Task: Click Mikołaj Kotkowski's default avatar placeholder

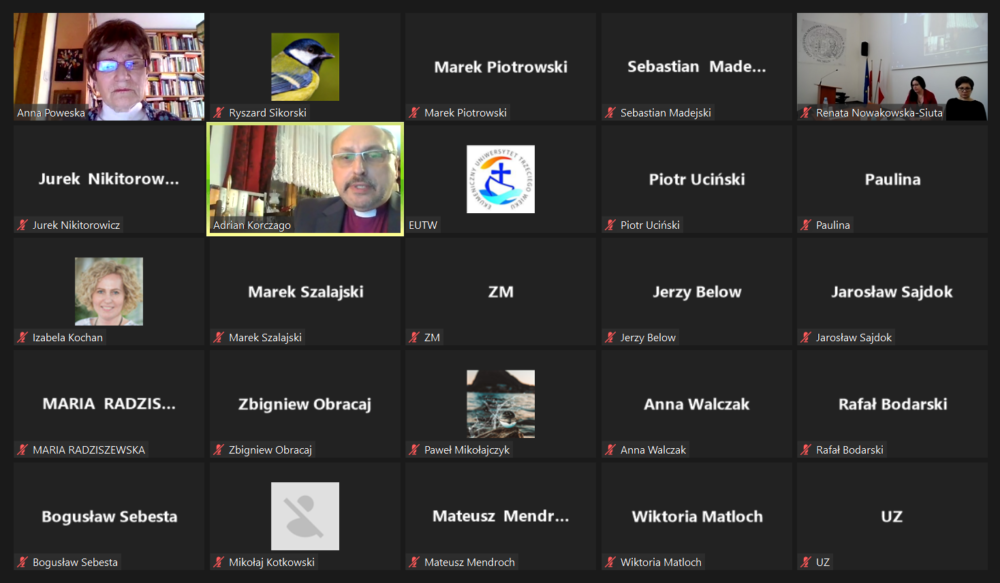Action: pyautogui.click(x=305, y=516)
